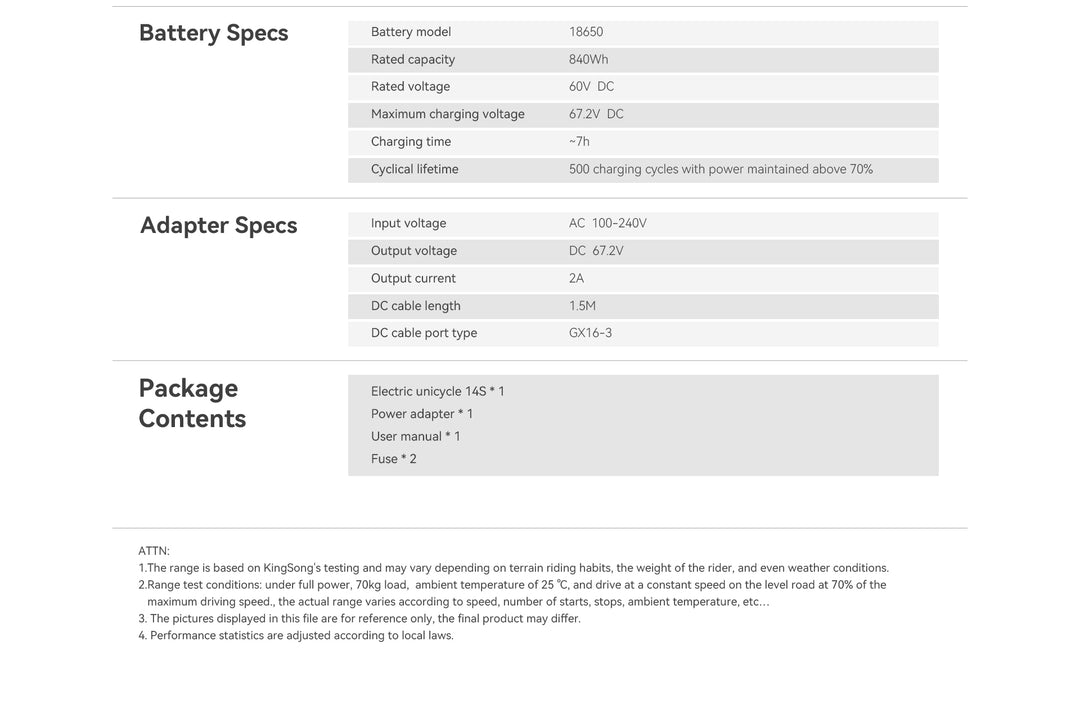Click the DC cable length label
Screen dimensions: 1080x727
415,306
